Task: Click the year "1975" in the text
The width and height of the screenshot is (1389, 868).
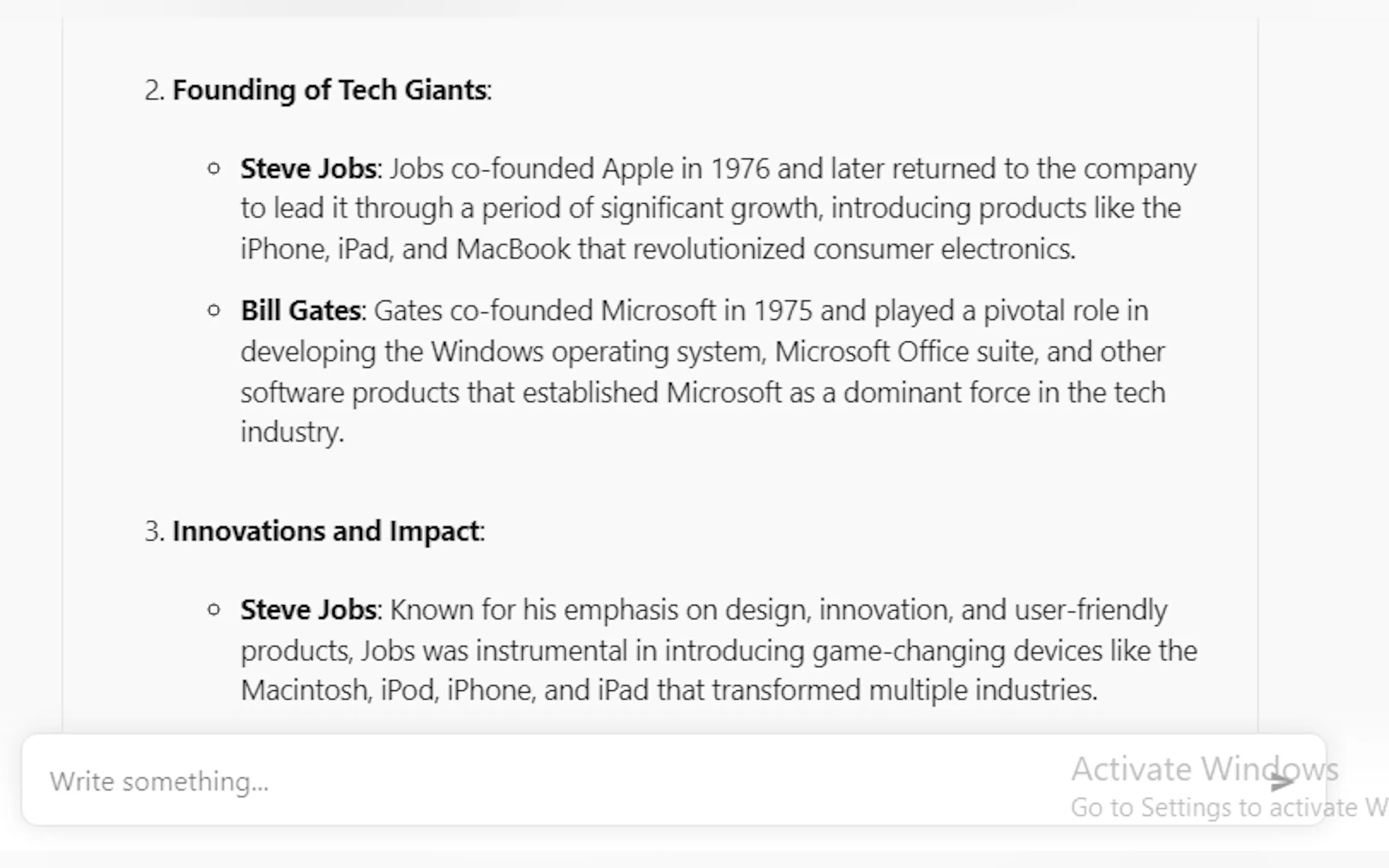Action: [x=782, y=310]
